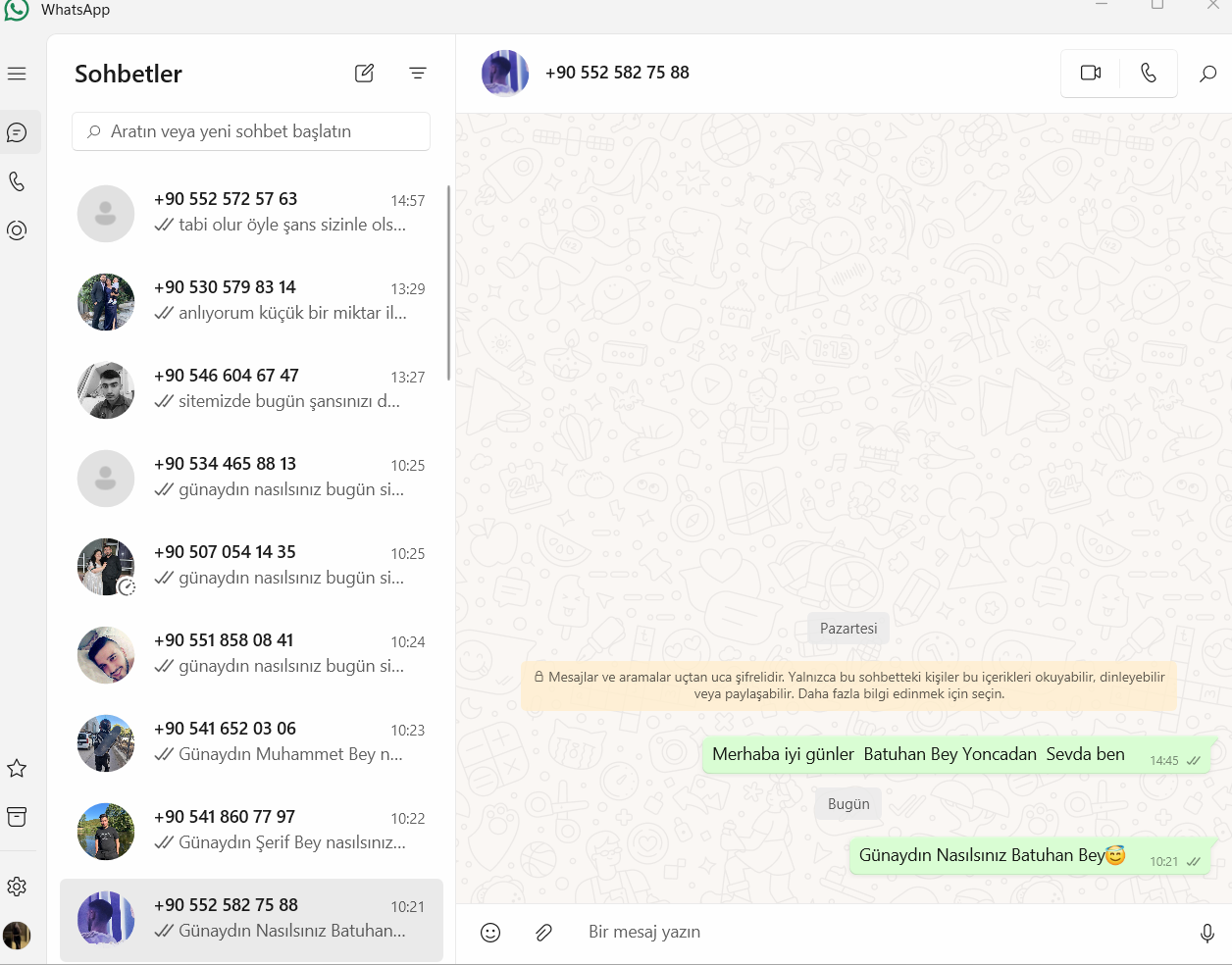Open the Status updates section

pyautogui.click(x=17, y=230)
